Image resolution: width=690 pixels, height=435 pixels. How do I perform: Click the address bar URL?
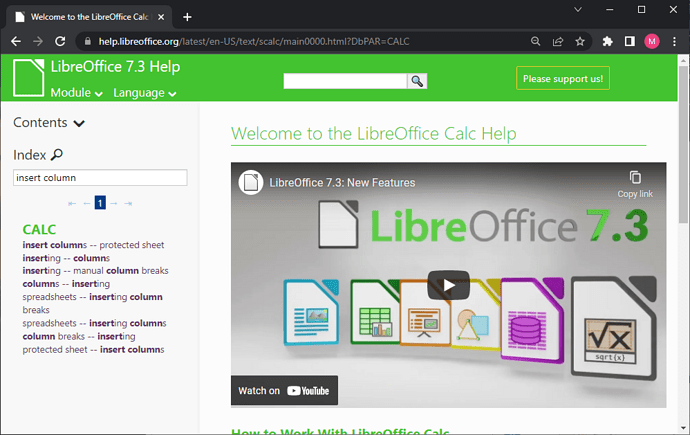click(x=253, y=41)
